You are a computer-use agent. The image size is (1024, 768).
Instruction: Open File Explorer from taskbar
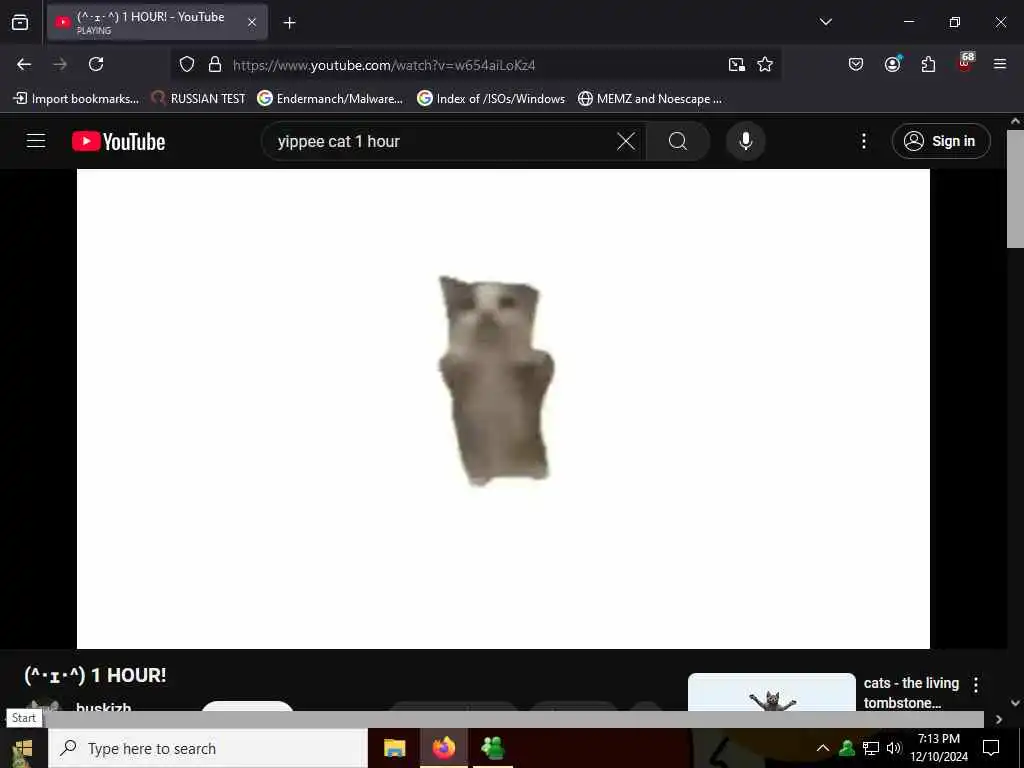point(394,748)
